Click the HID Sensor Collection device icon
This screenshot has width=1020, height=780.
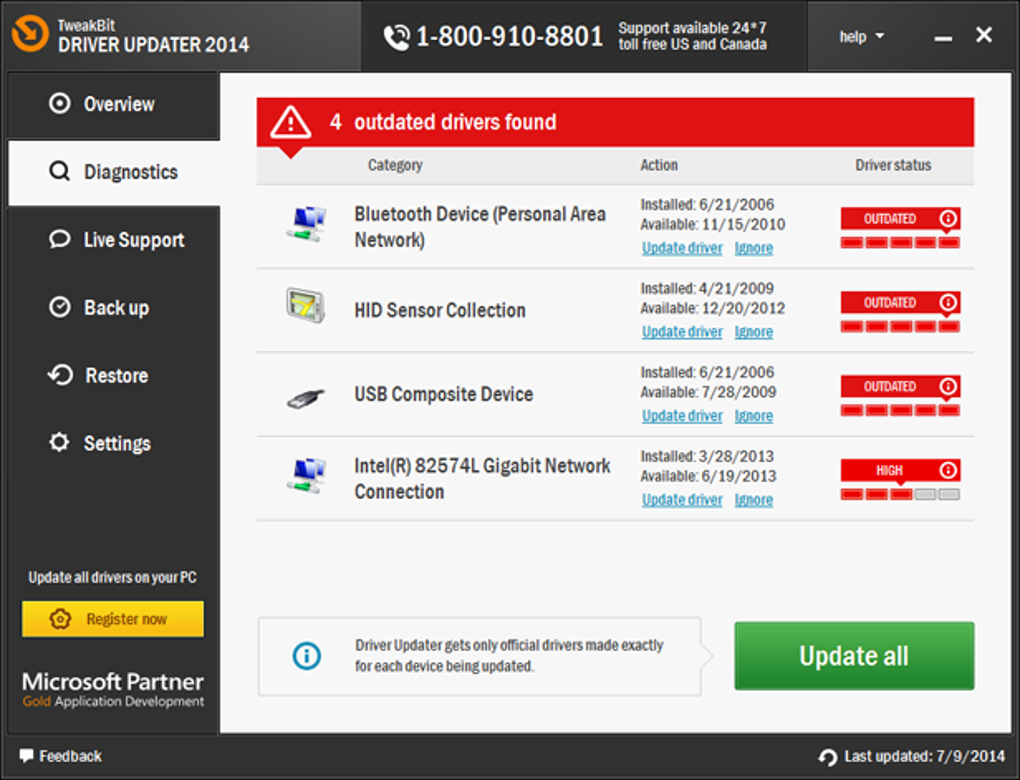(306, 306)
